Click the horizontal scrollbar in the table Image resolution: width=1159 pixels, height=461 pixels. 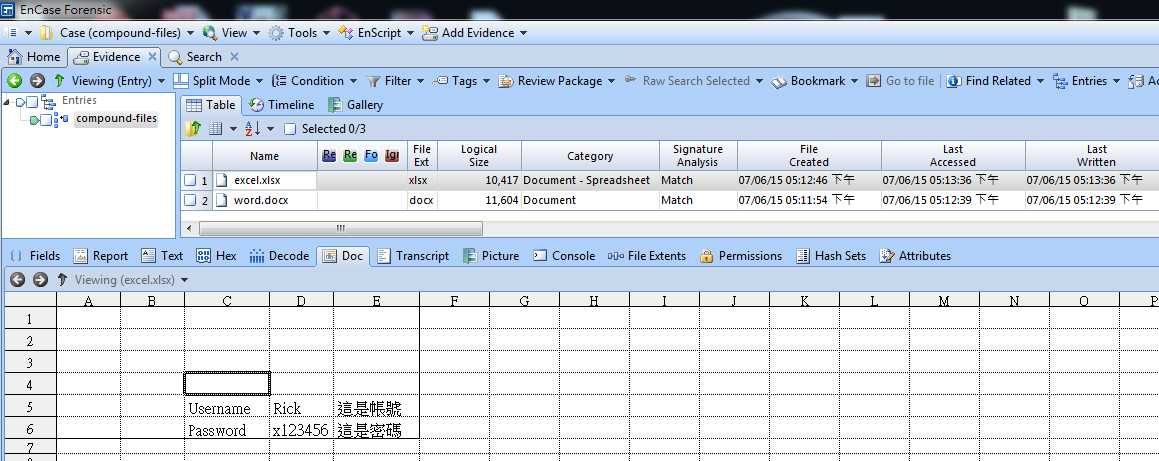pyautogui.click(x=341, y=228)
